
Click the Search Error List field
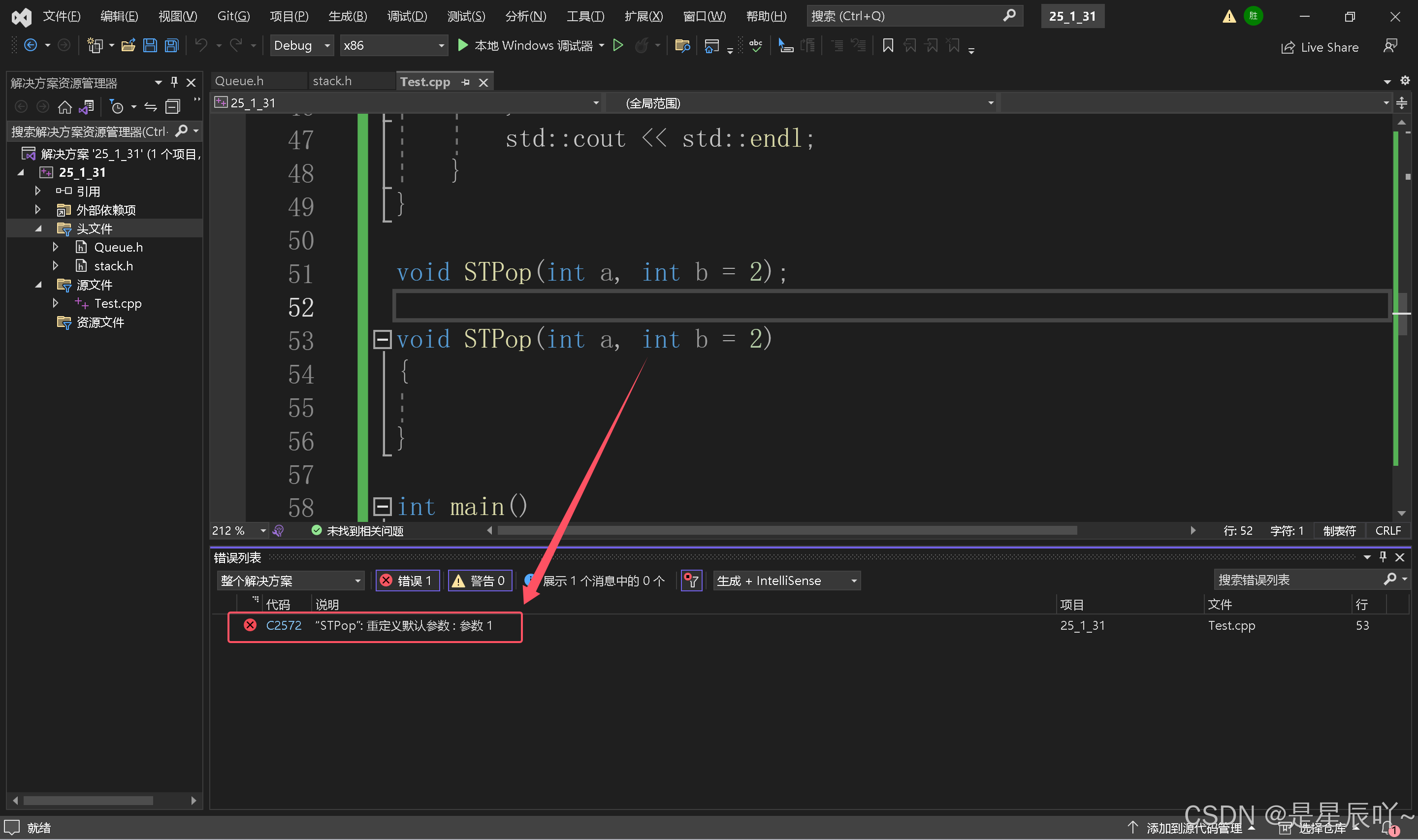[1296, 580]
